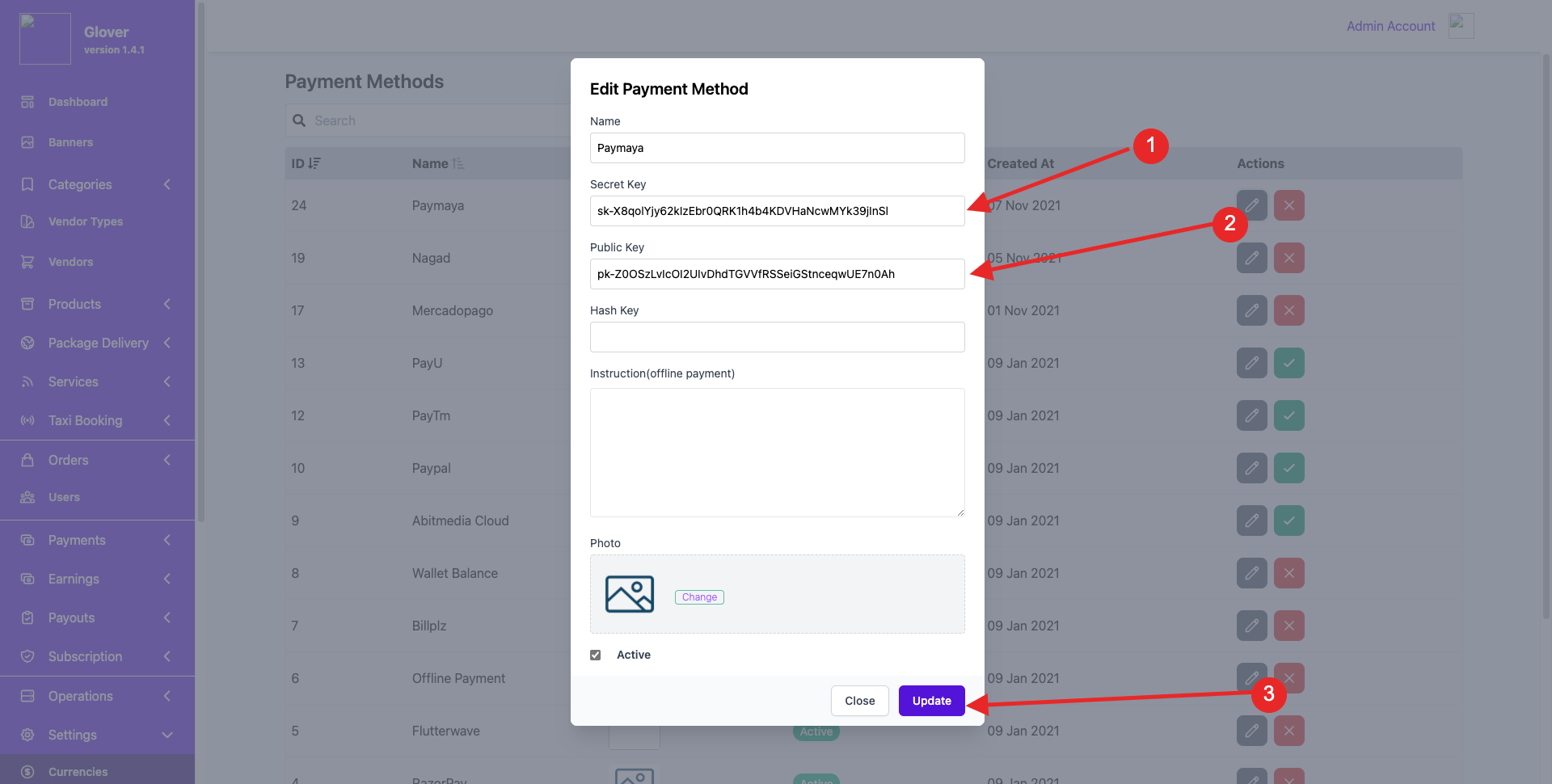This screenshot has height=784, width=1552.
Task: Click the edit pencil icon for Paymaya row
Action: tap(1251, 205)
